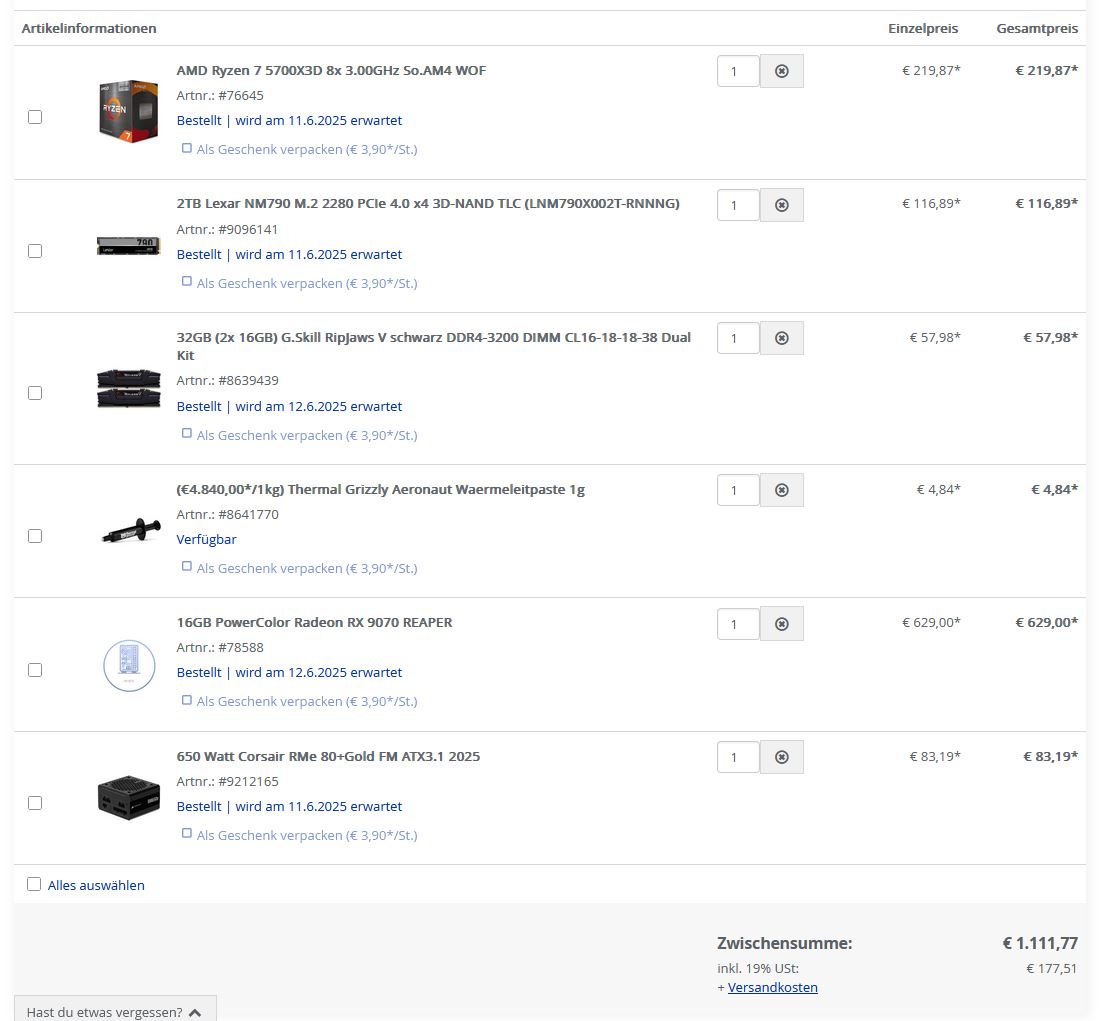
Task: Click the Corsair power supply thumbnail
Action: 128,797
